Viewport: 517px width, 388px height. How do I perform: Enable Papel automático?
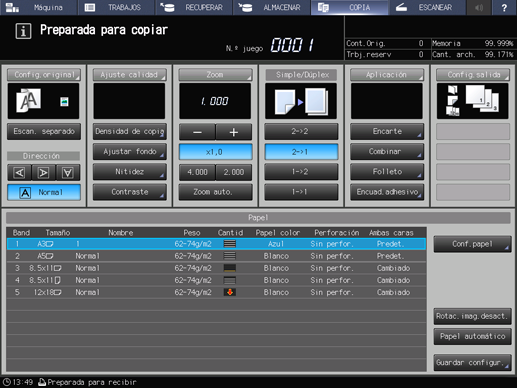472,336
